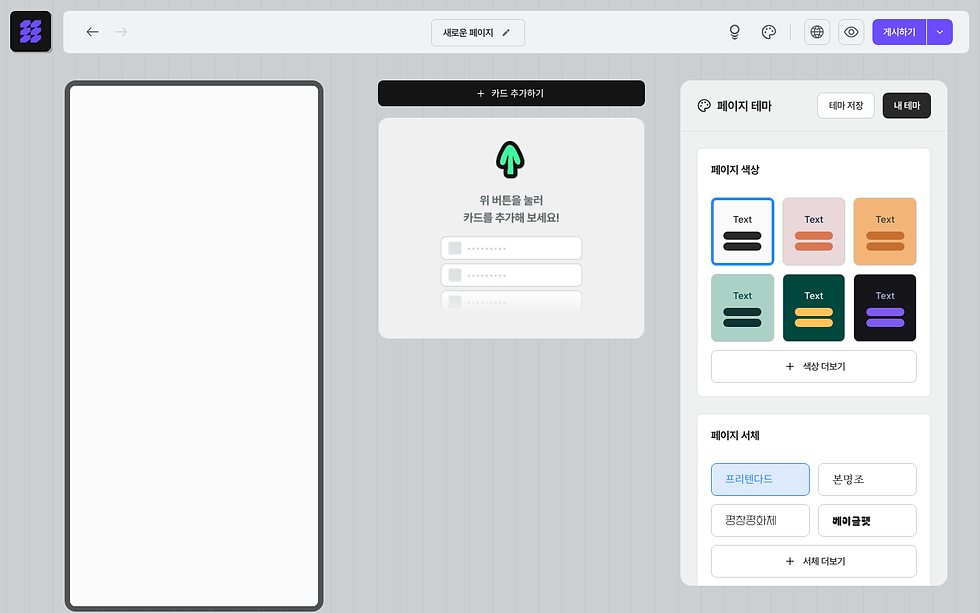Click the 페이지 테마 panel palette icon
The width and height of the screenshot is (980, 613).
704,106
